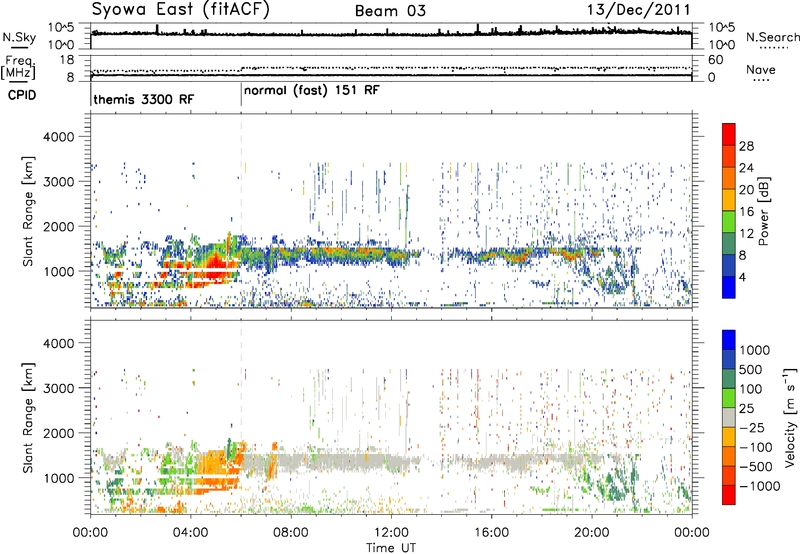This screenshot has width=800, height=554.
Task: Click the "10^5" tick beside N.Sky label
Action: click(61, 28)
